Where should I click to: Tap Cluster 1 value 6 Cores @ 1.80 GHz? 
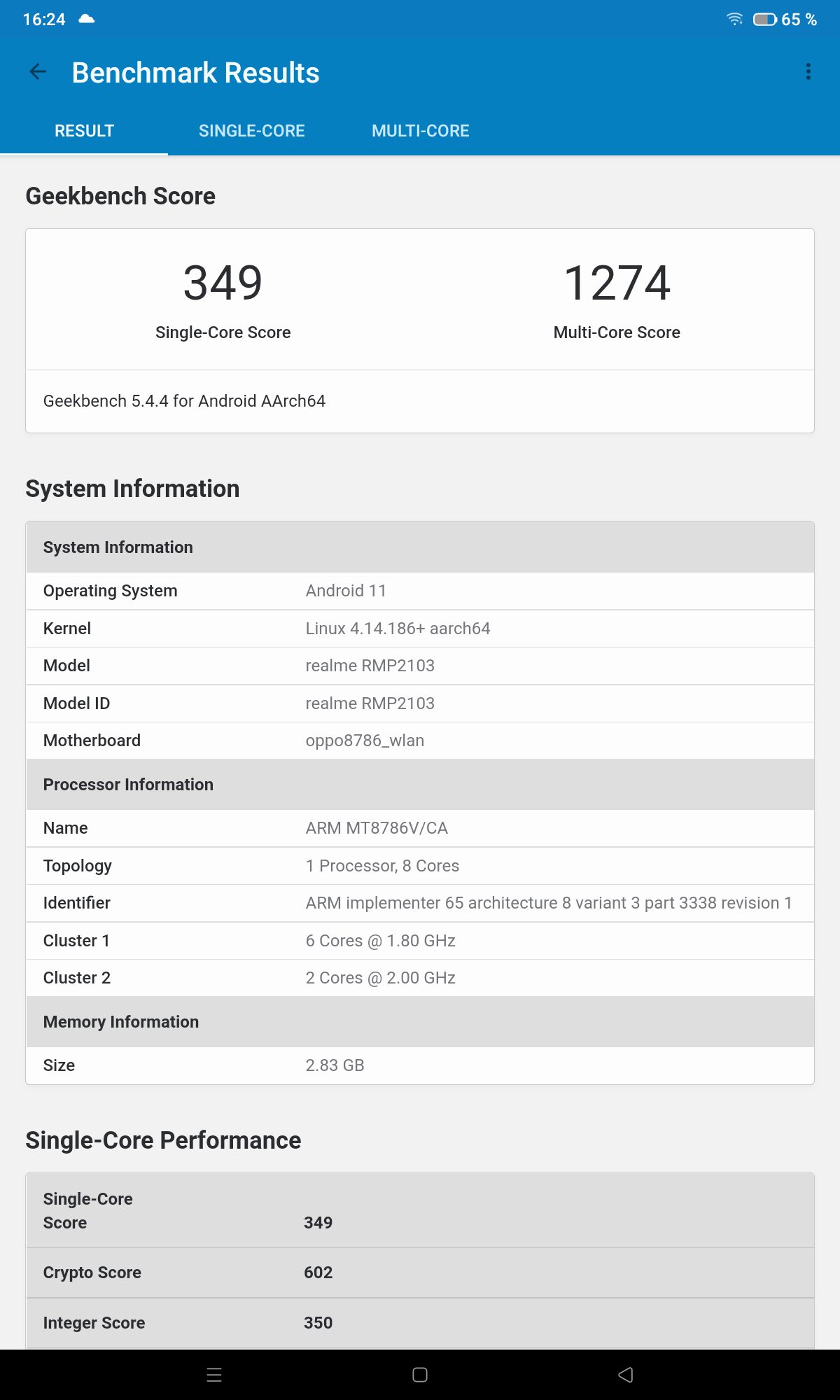coord(380,941)
